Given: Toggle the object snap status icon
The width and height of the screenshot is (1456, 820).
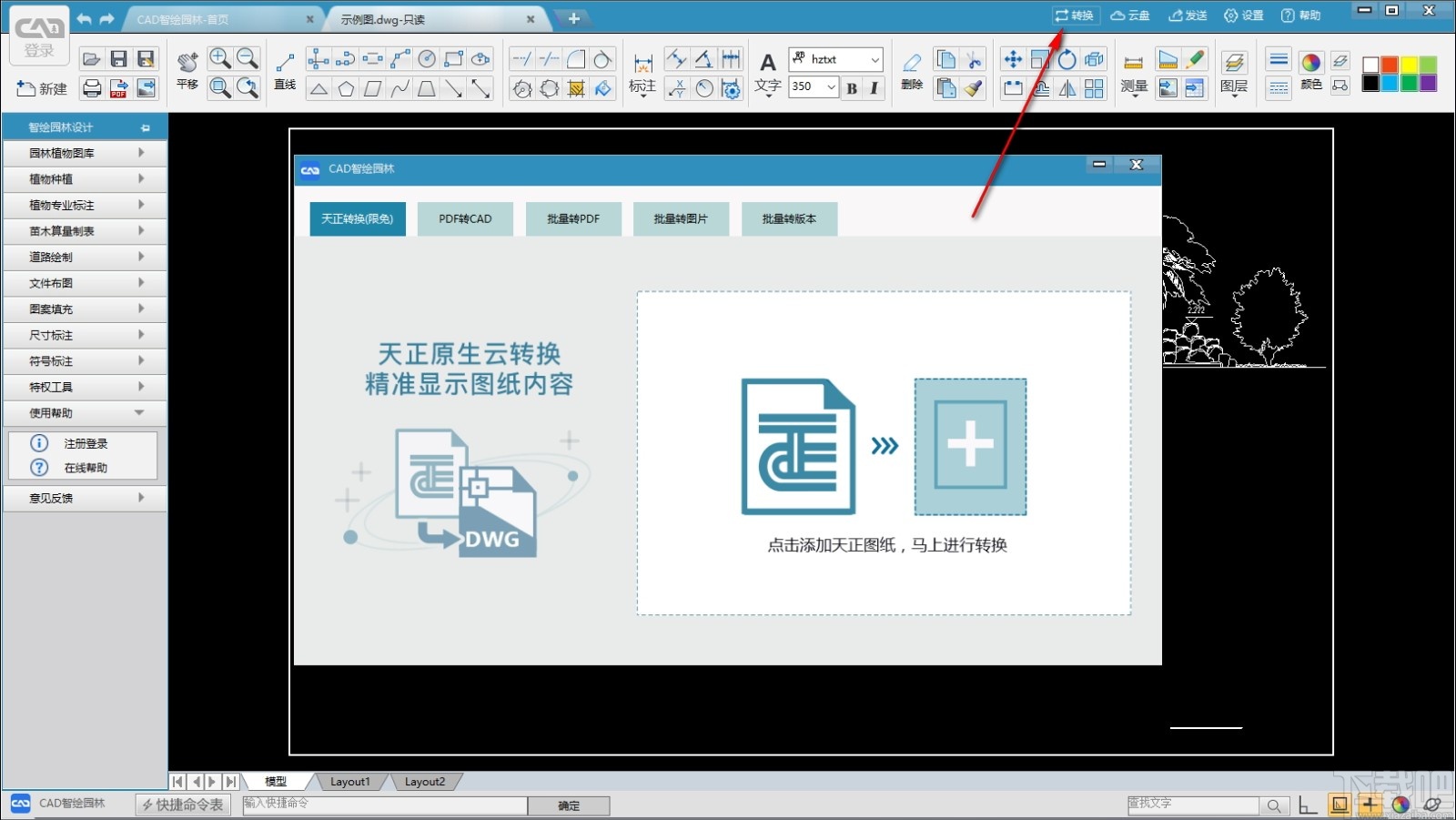Looking at the screenshot, I should [1340, 805].
